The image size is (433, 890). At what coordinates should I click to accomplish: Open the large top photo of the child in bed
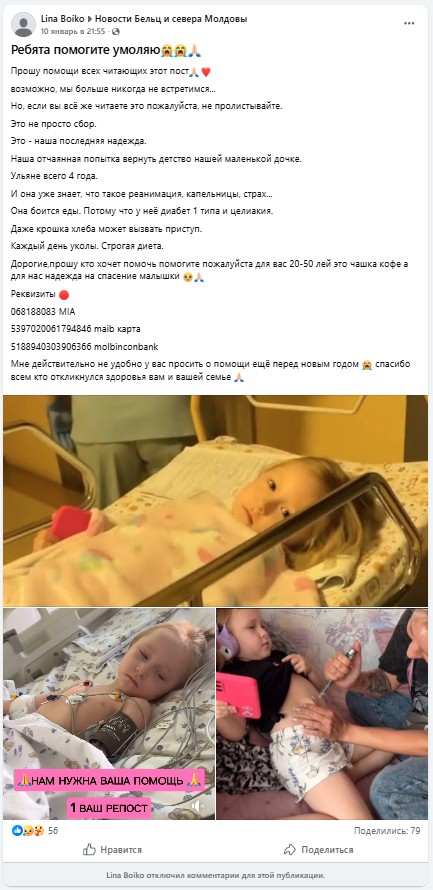point(216,501)
